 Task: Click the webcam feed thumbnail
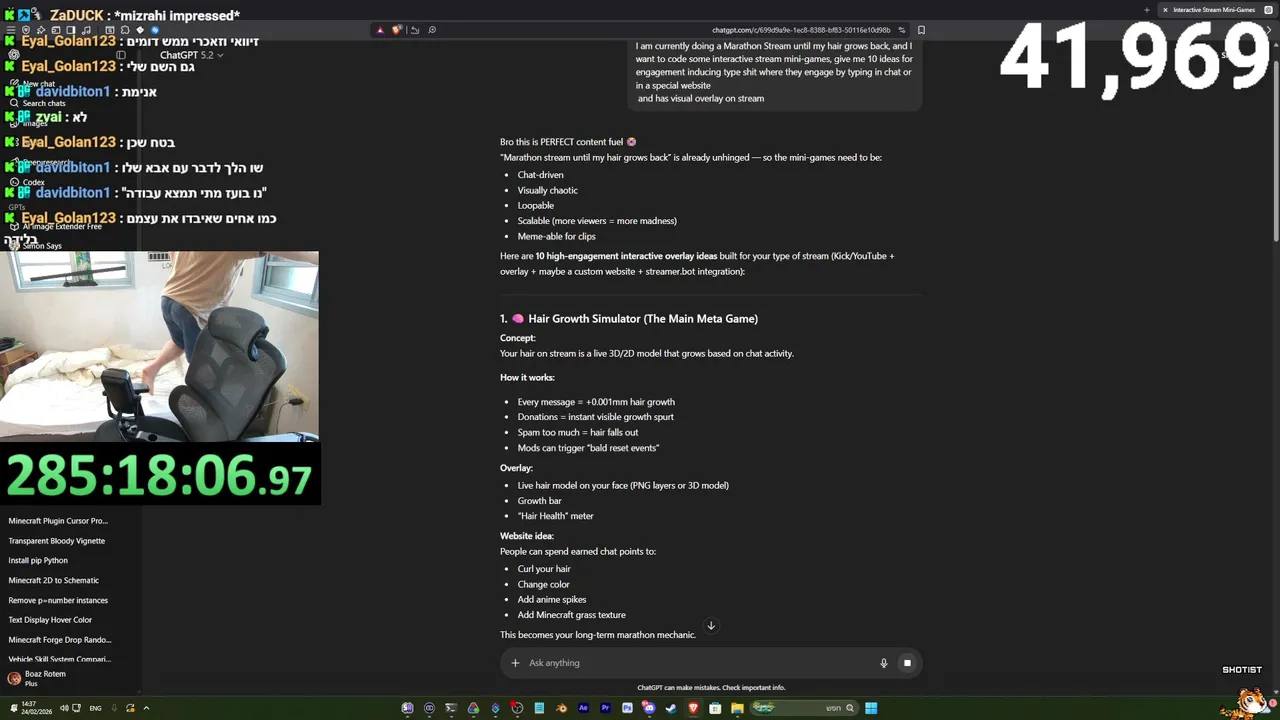(159, 346)
